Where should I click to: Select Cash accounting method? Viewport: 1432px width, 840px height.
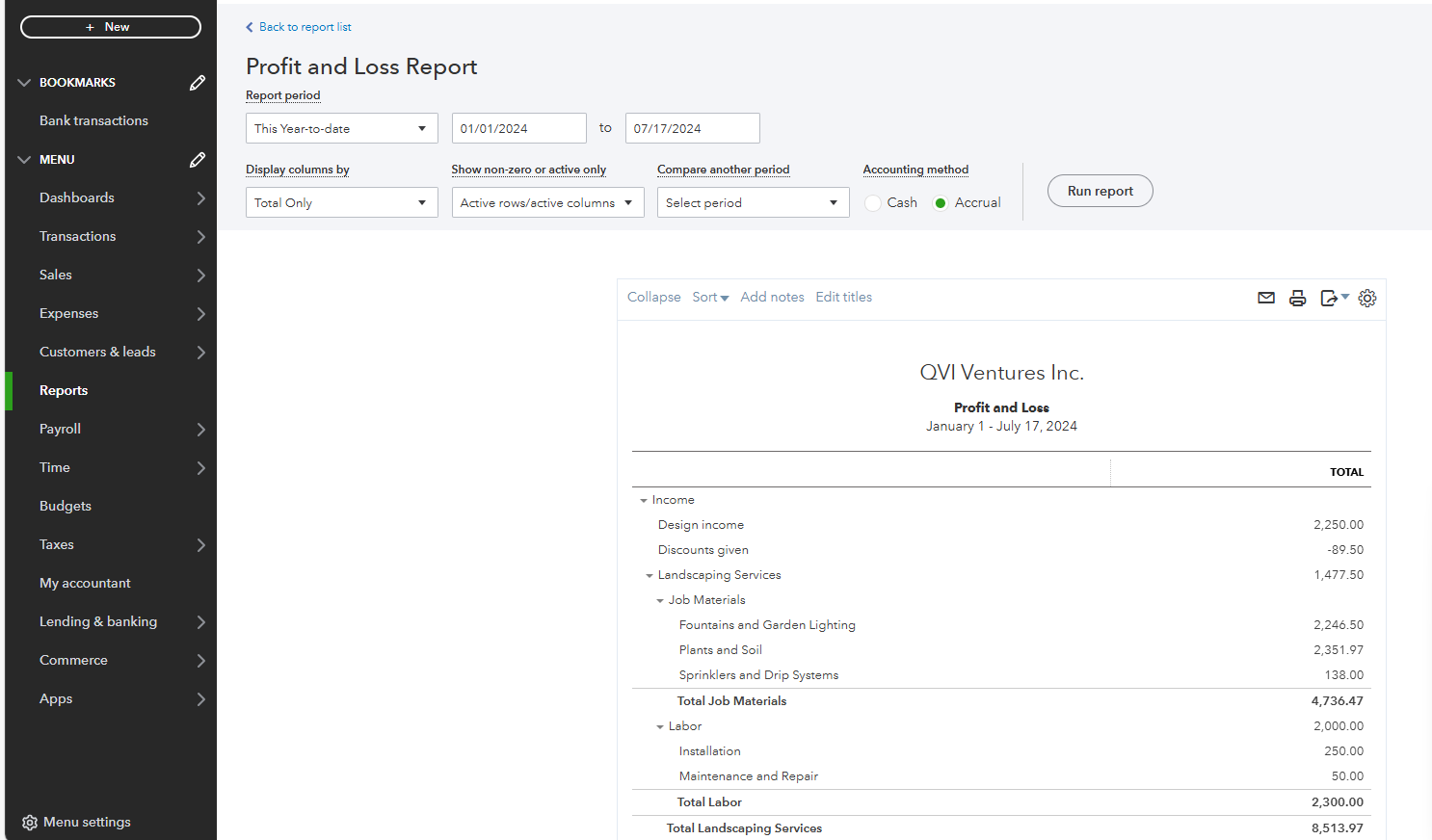[873, 203]
